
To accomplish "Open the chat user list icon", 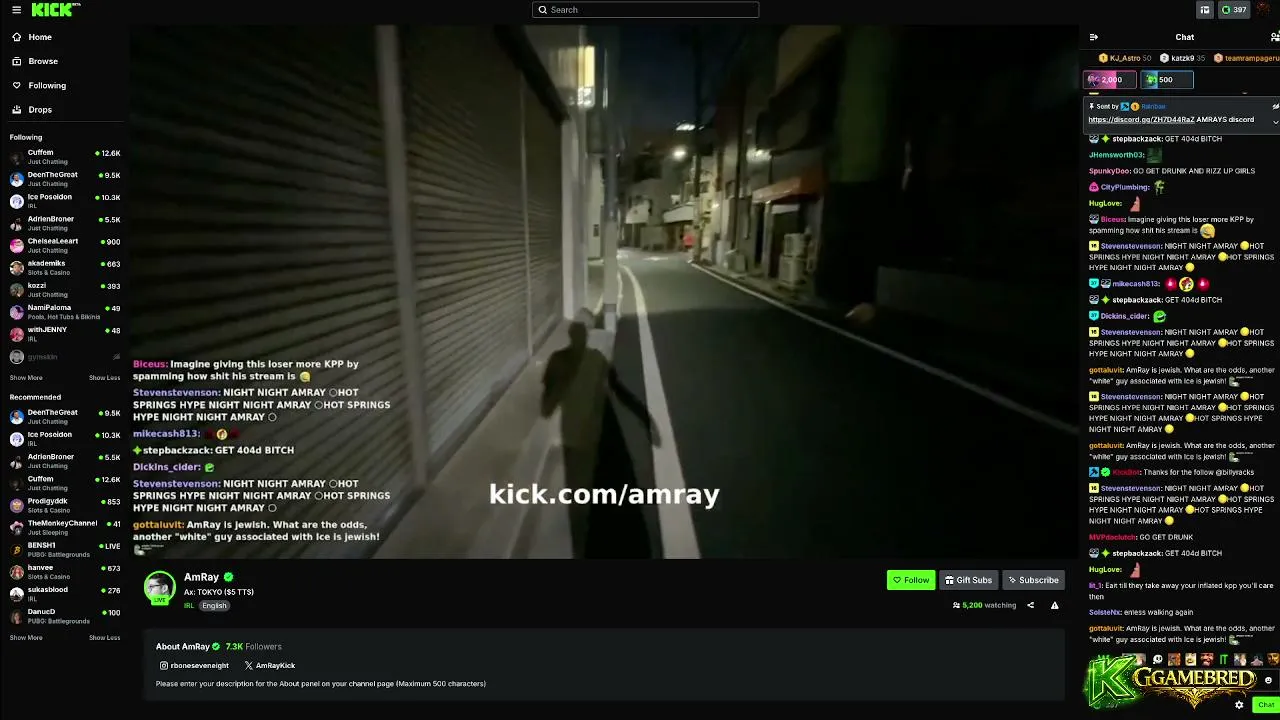I will pyautogui.click(x=1274, y=37).
